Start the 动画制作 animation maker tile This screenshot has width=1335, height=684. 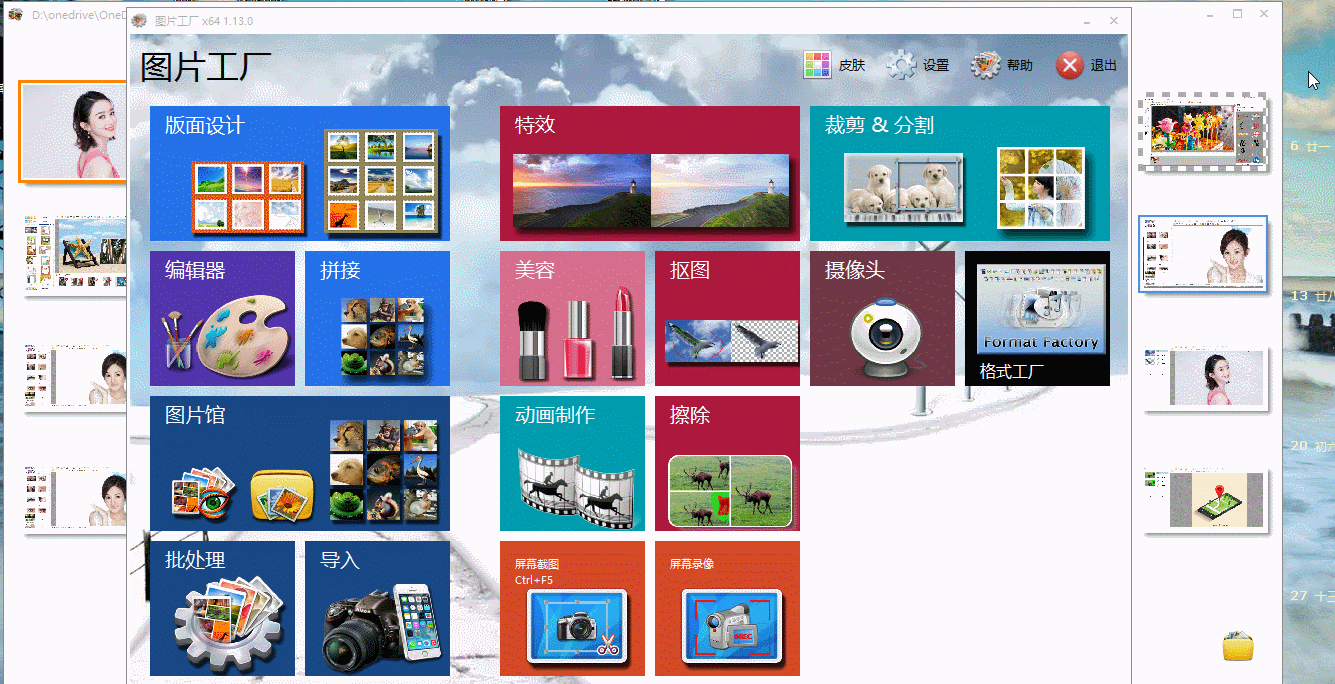572,463
